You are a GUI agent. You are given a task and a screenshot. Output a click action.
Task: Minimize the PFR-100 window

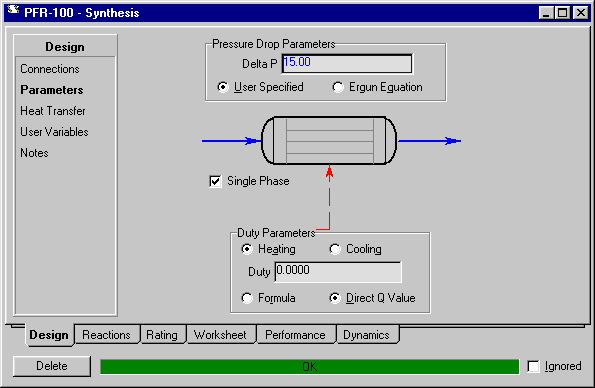click(546, 13)
